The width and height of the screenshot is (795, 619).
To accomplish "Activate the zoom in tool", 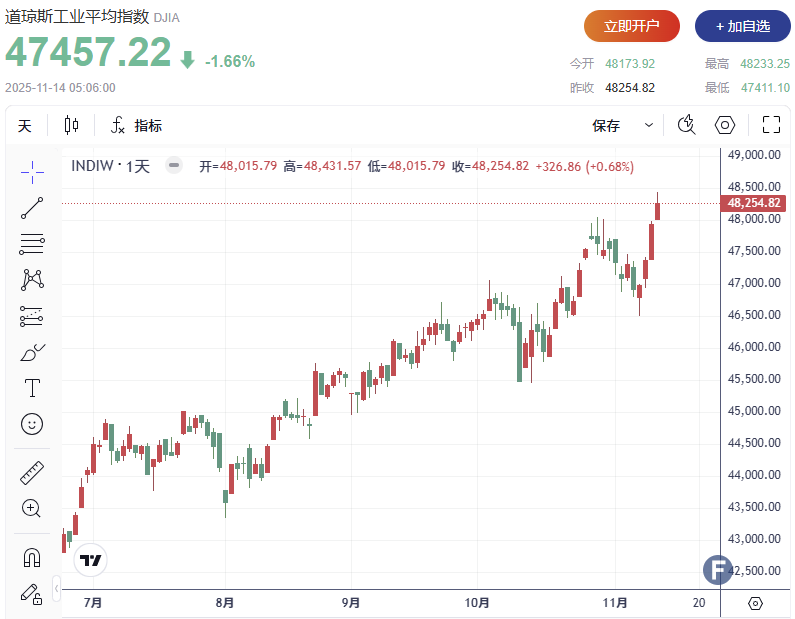I will pos(32,508).
